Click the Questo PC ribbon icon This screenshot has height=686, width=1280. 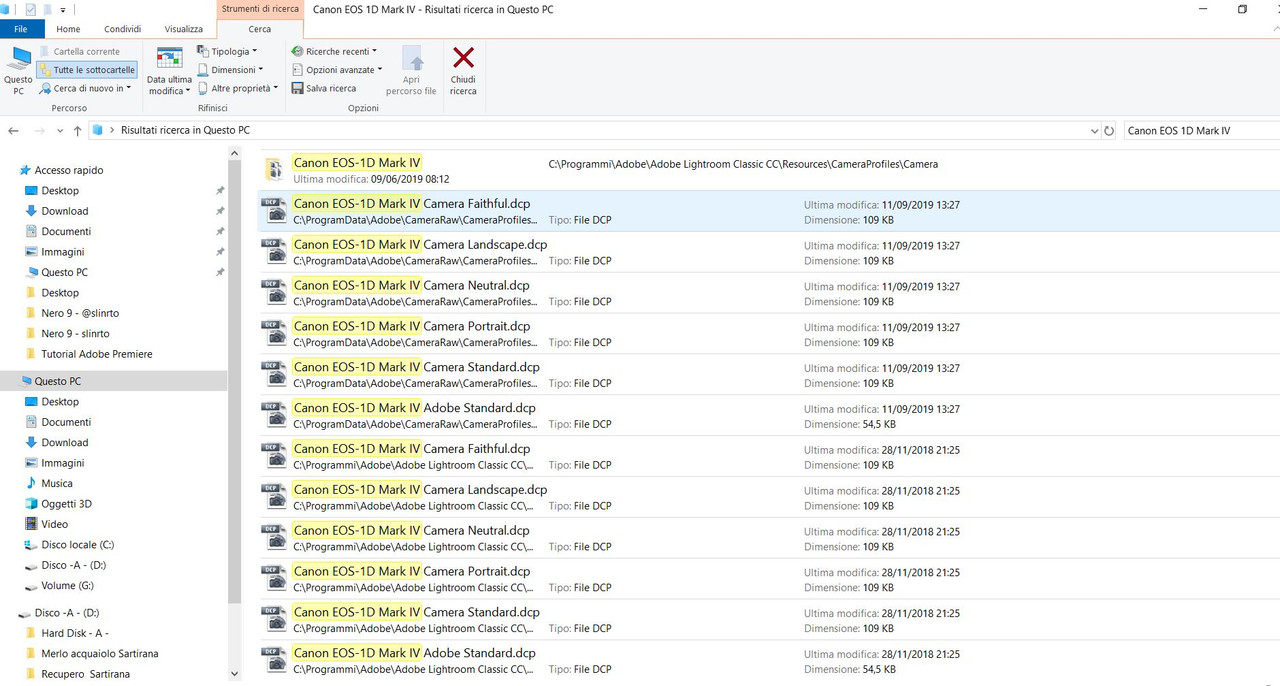tap(18, 70)
